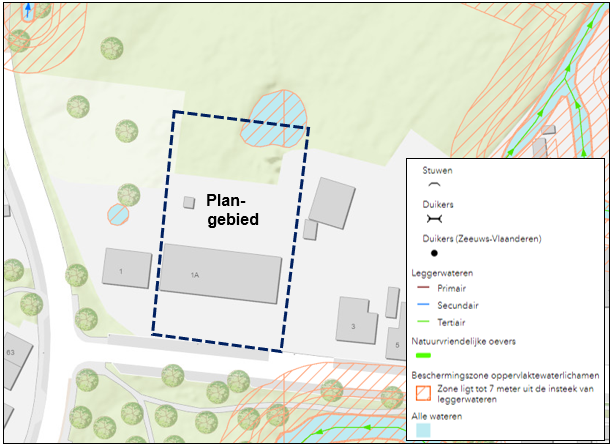Click the Secundair blue line swatch
The width and height of the screenshot is (613, 447).
tap(423, 305)
